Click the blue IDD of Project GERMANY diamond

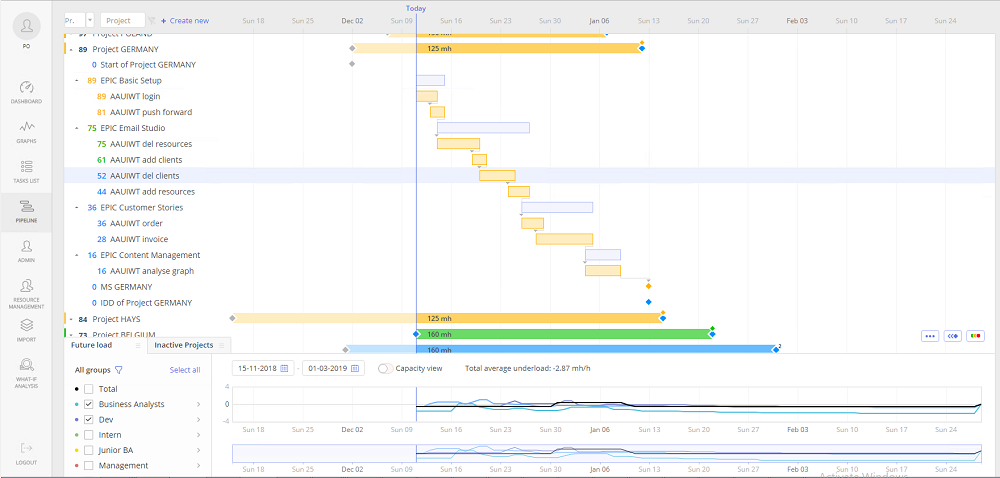[649, 302]
